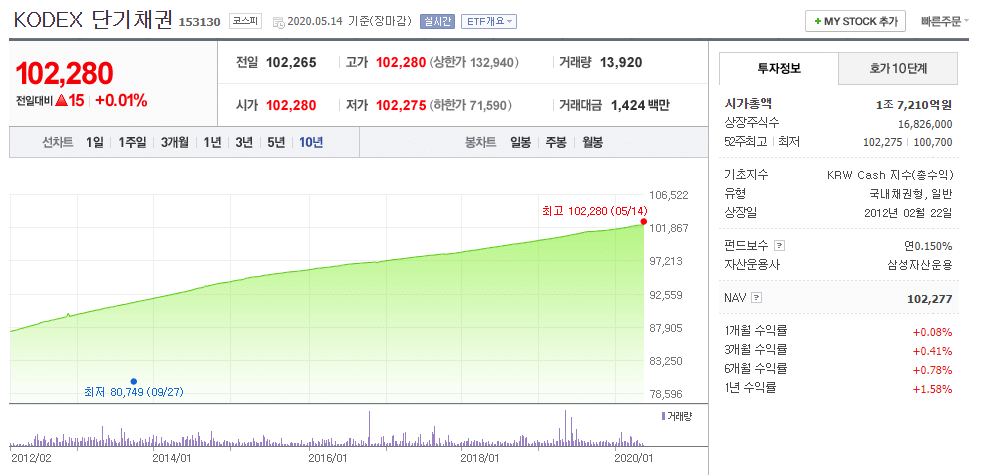Viewport: 981px width, 475px height.
Task: Click the 삼성자산운용 asset manager text
Action: point(922,265)
